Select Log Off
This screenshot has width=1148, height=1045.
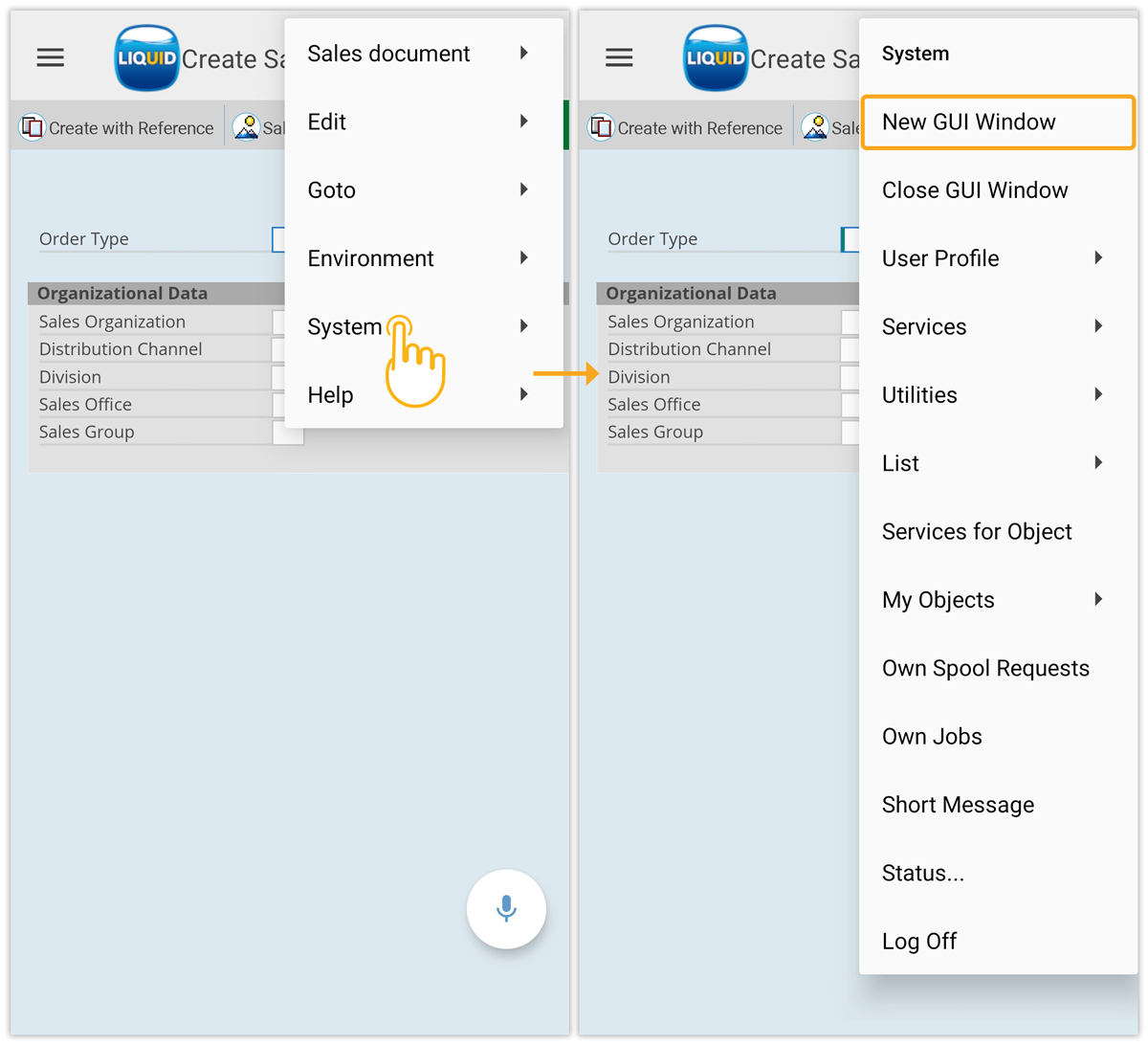click(x=998, y=941)
